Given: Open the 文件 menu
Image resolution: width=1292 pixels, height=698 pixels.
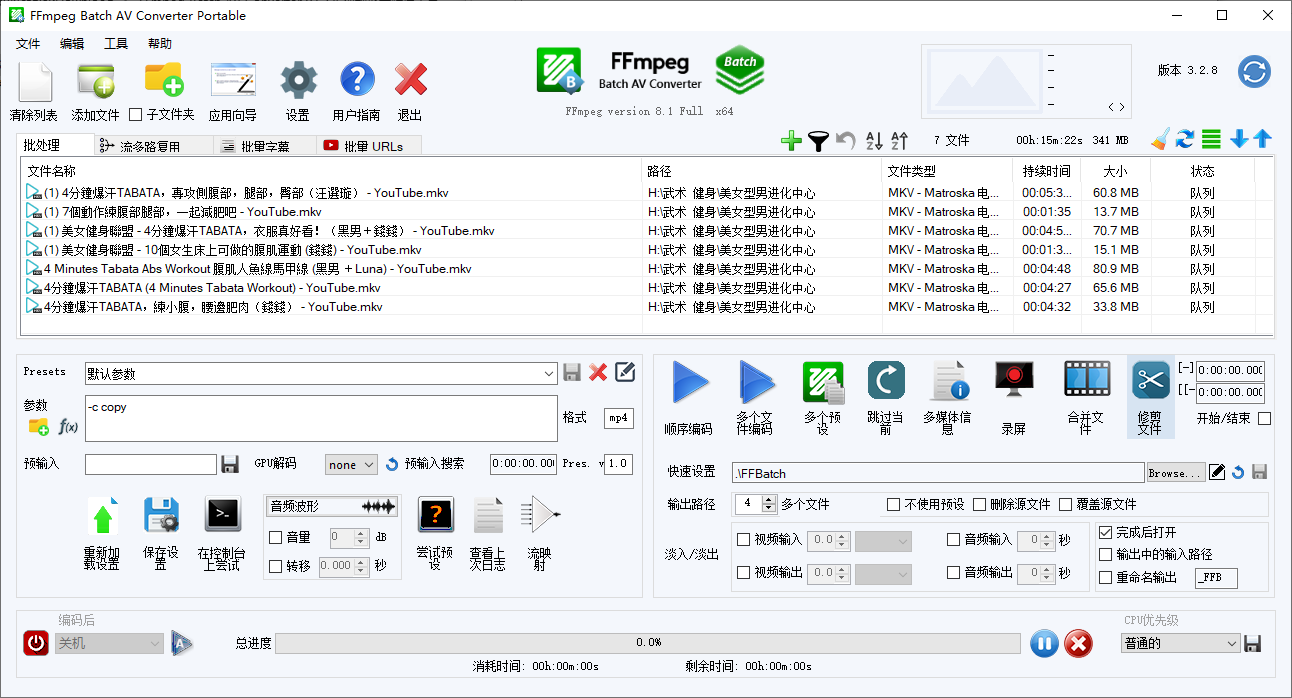Looking at the screenshot, I should point(28,44).
